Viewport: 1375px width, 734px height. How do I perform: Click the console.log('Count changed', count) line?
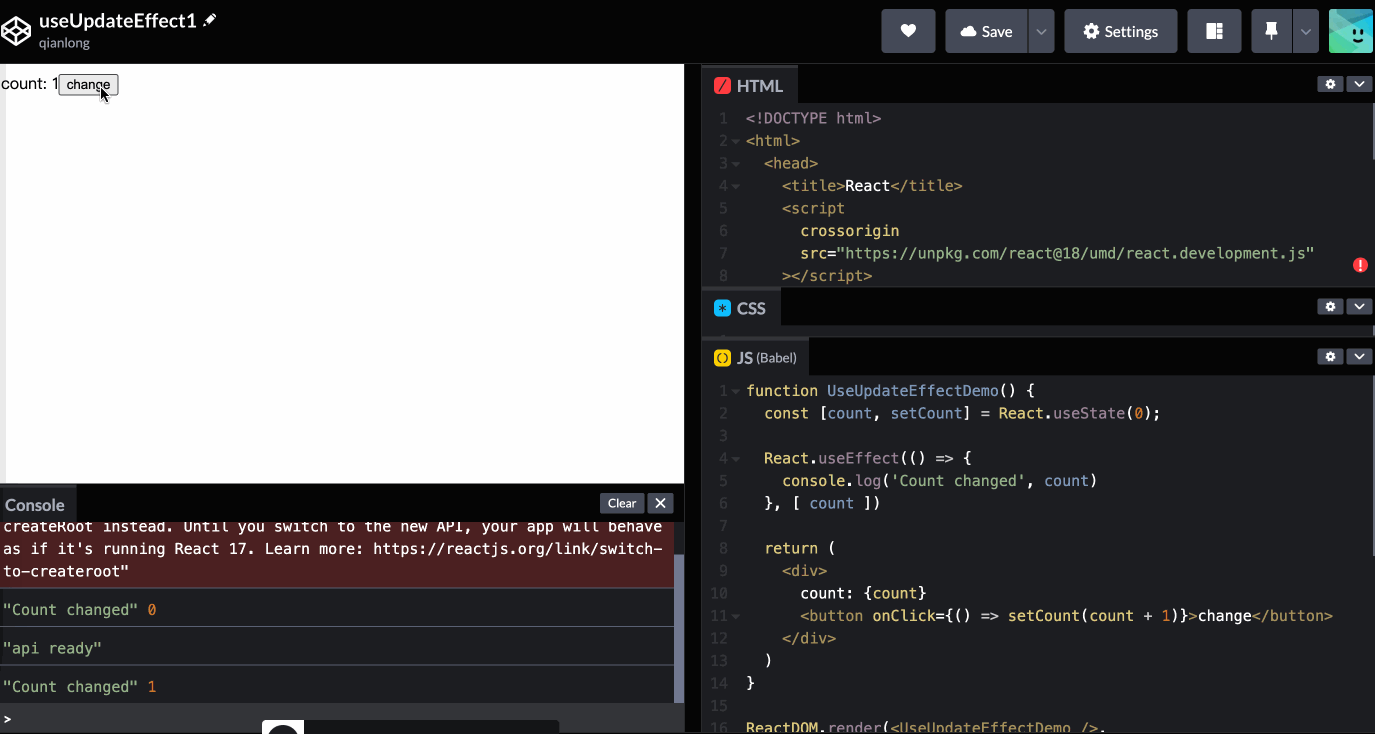940,481
